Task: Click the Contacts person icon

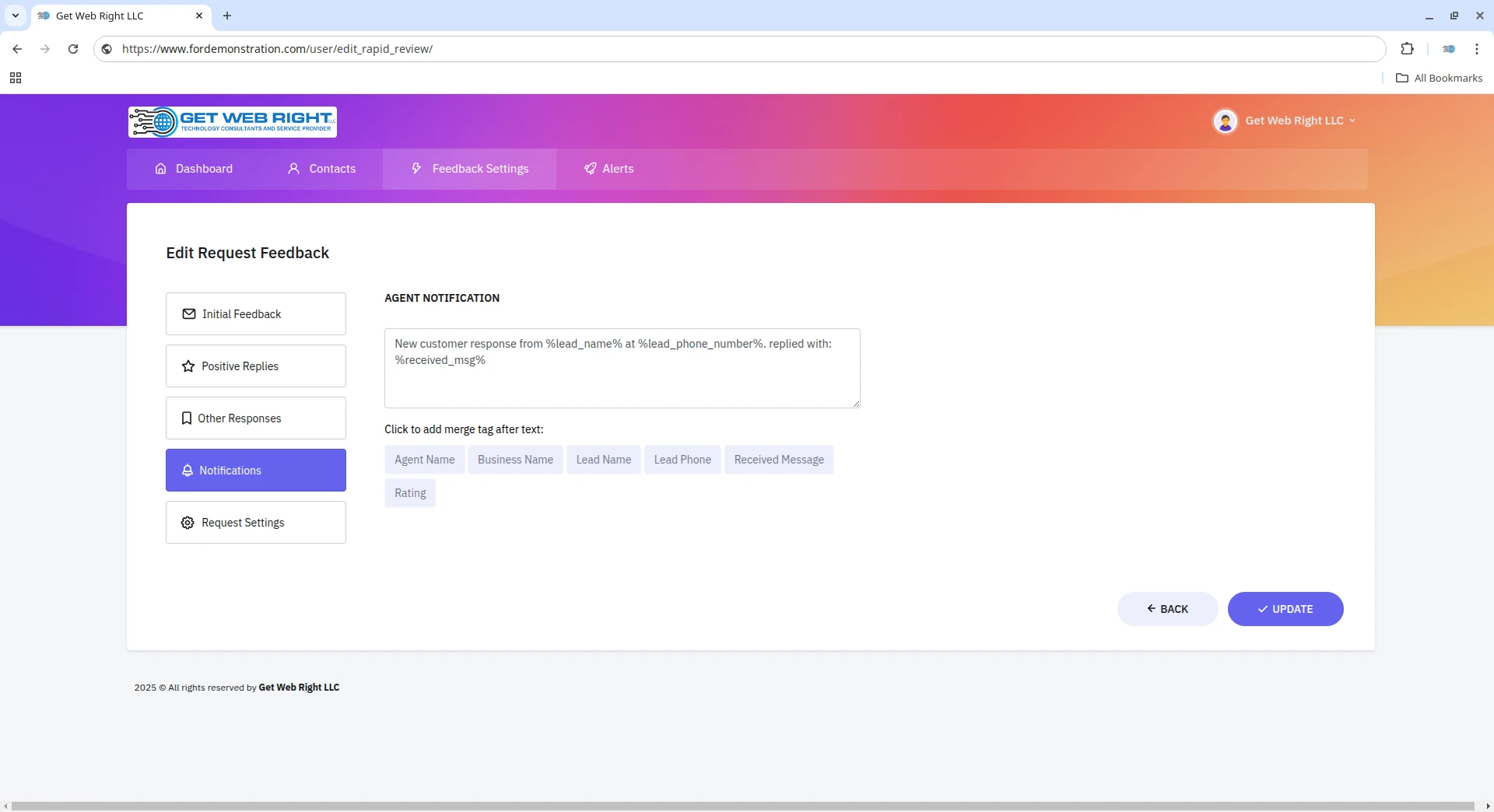Action: 293,169
